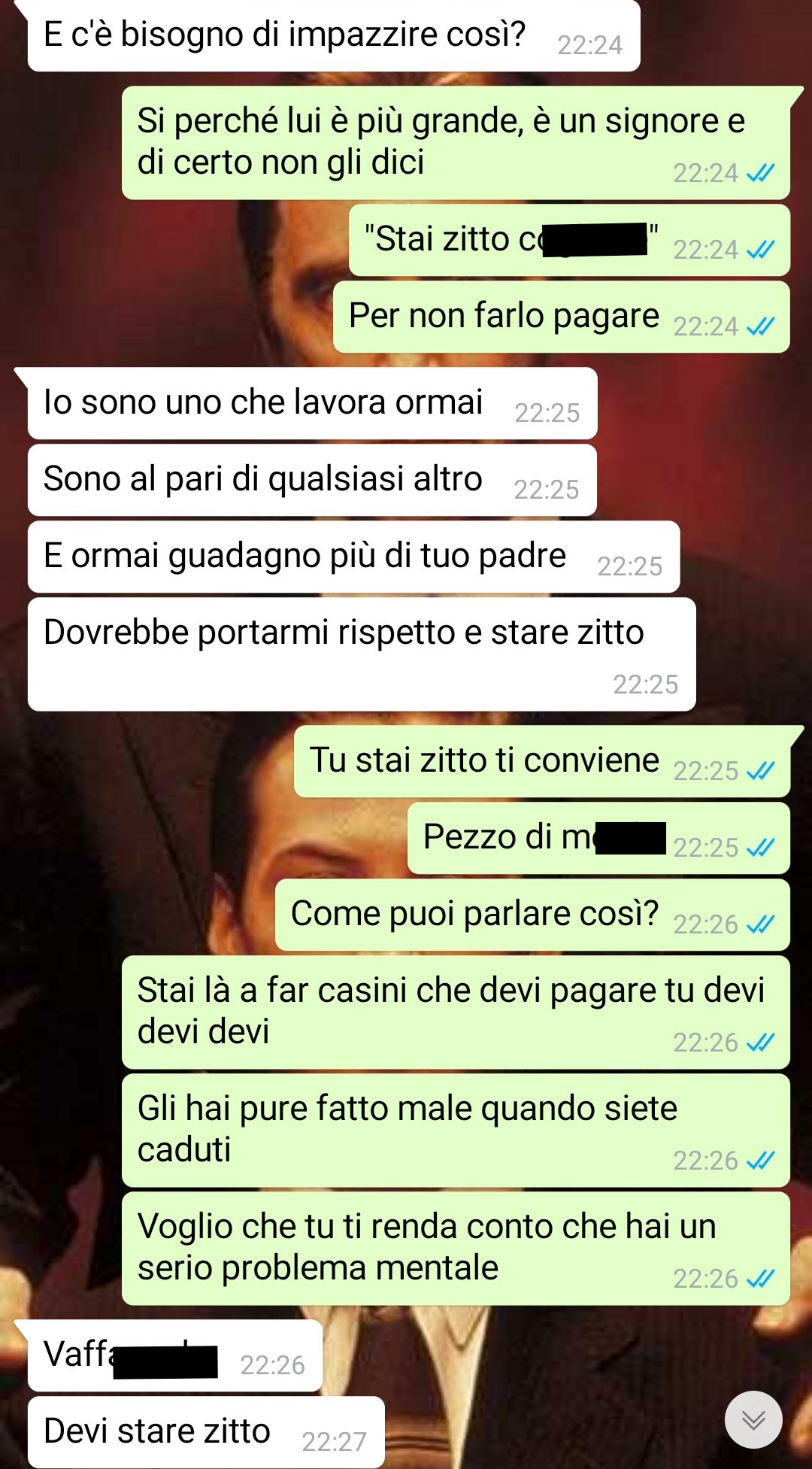Tap ticks on 'Si perché lui è più grande' message

(x=760, y=173)
